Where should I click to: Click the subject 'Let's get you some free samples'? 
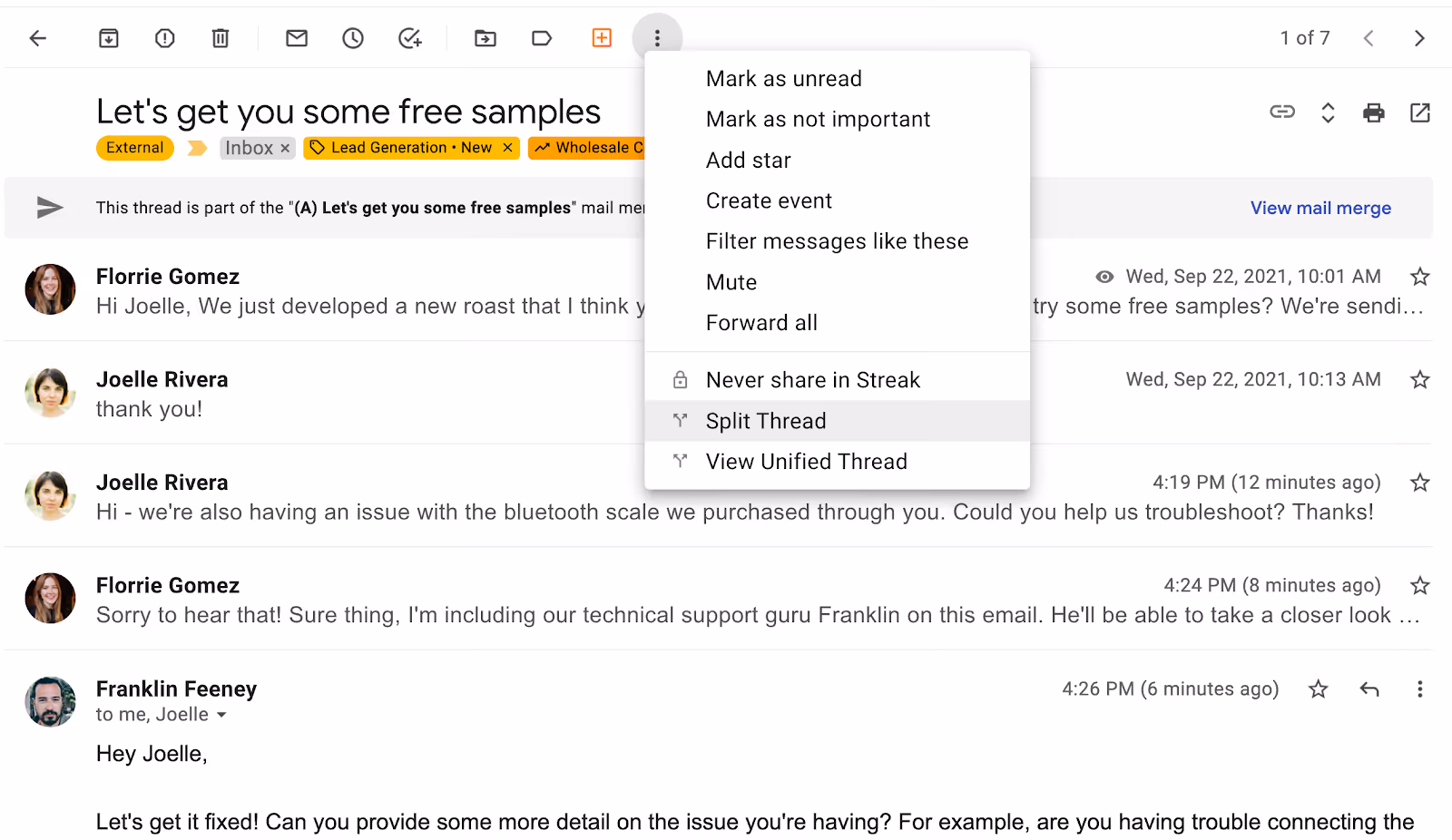(348, 112)
